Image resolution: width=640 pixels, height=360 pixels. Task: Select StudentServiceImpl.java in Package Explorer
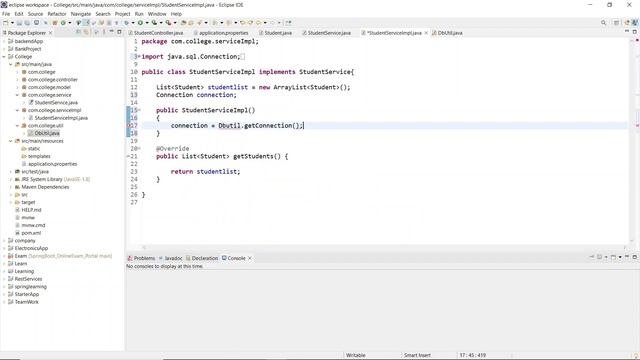[x=61, y=118]
